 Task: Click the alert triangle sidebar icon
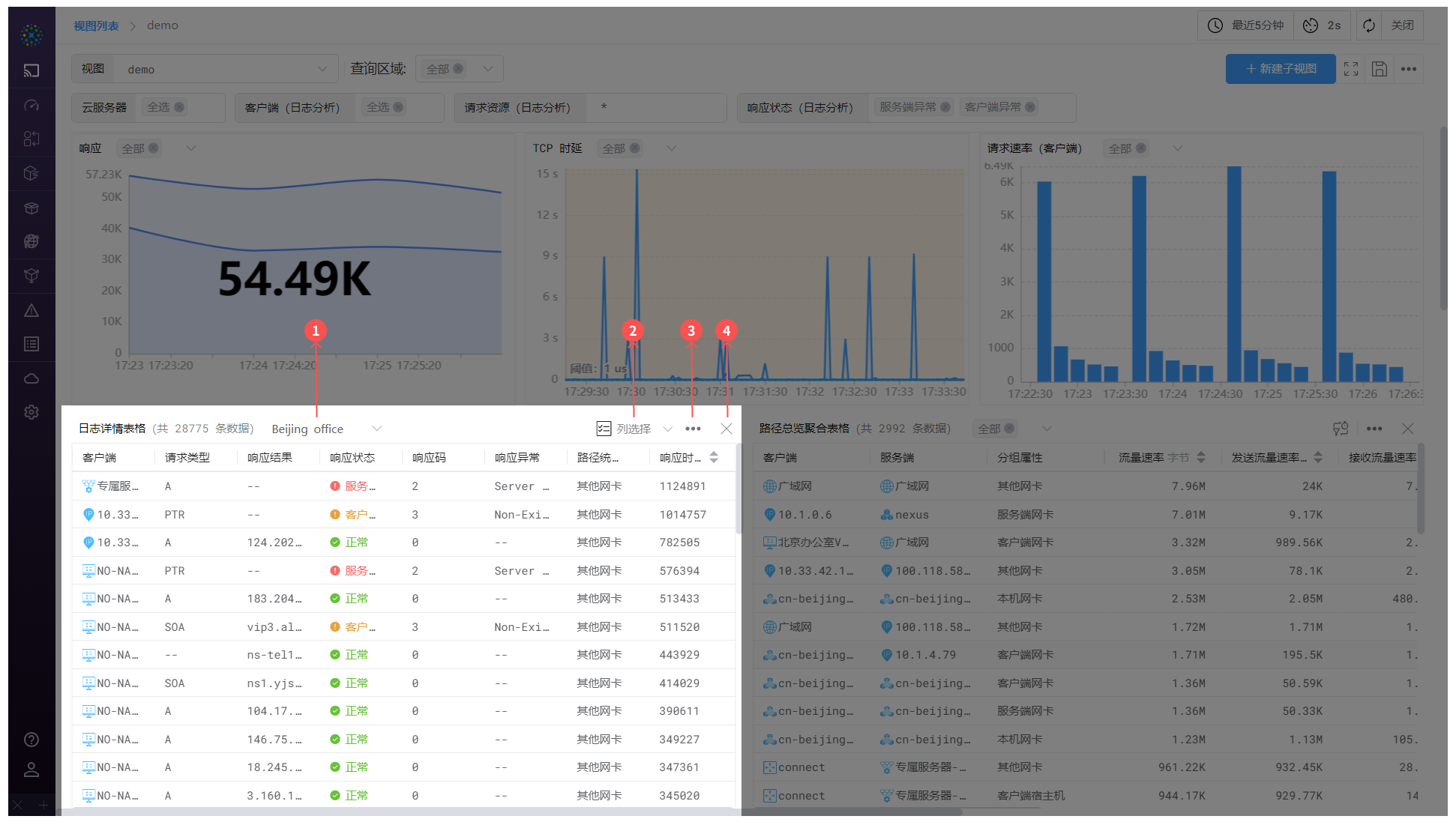pos(31,310)
